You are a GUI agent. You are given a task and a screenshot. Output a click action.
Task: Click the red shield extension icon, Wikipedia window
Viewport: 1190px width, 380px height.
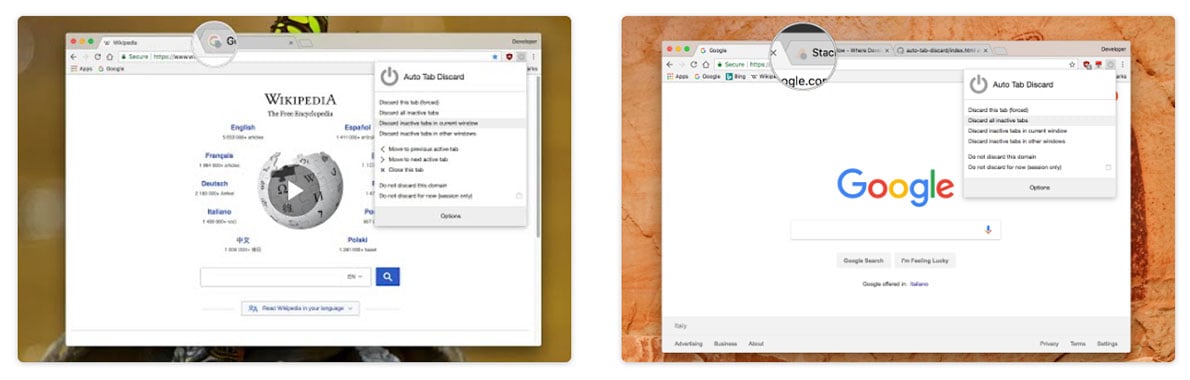(509, 57)
